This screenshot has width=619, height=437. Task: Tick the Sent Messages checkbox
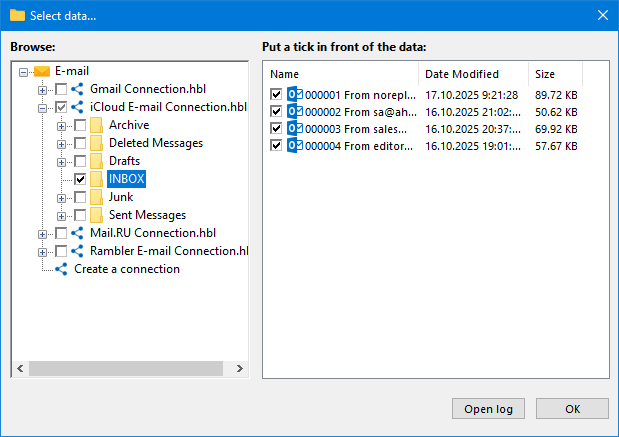coord(80,215)
